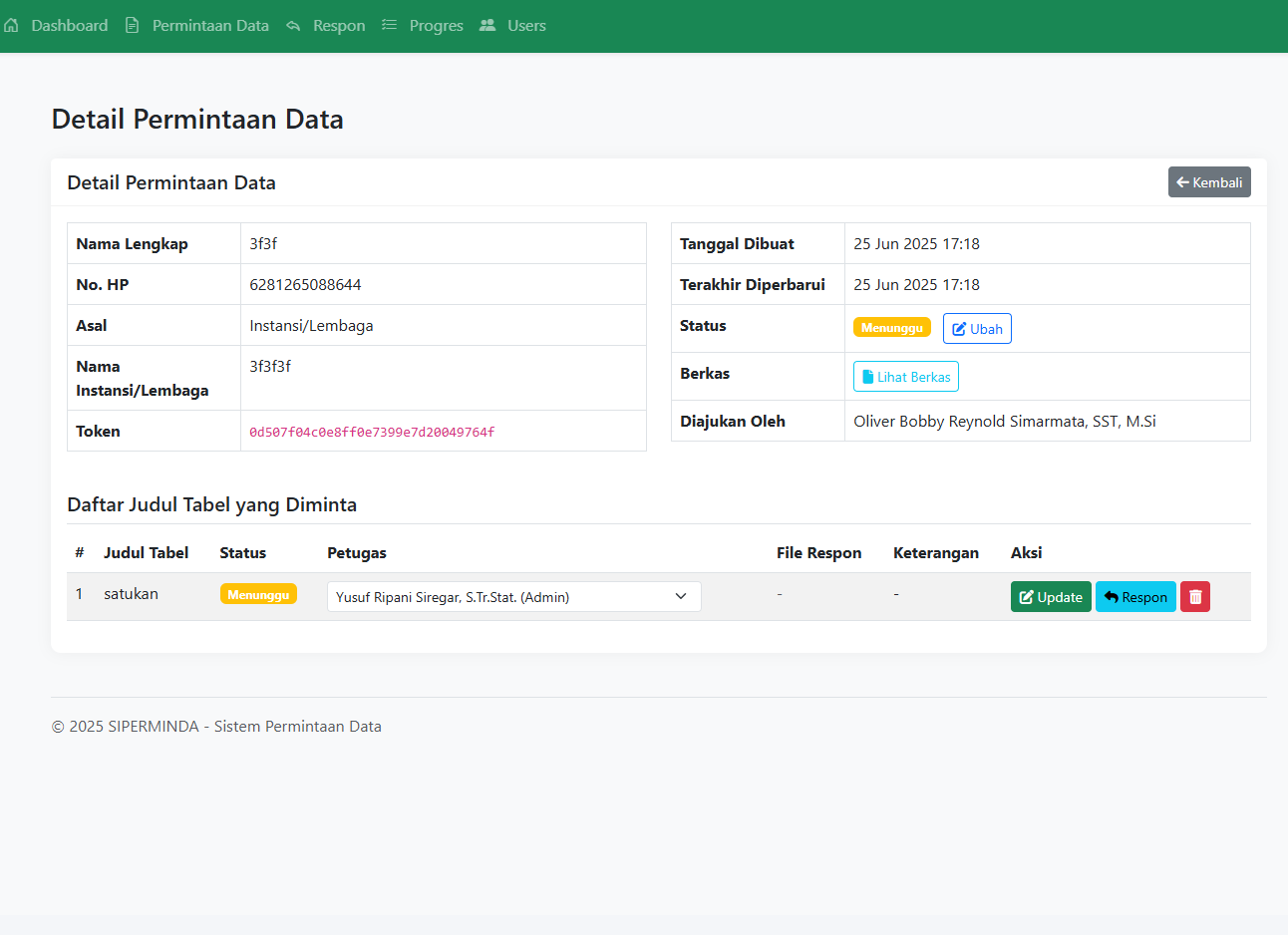Go back with the Kembali button
Image resolution: width=1288 pixels, height=935 pixels.
pos(1209,182)
